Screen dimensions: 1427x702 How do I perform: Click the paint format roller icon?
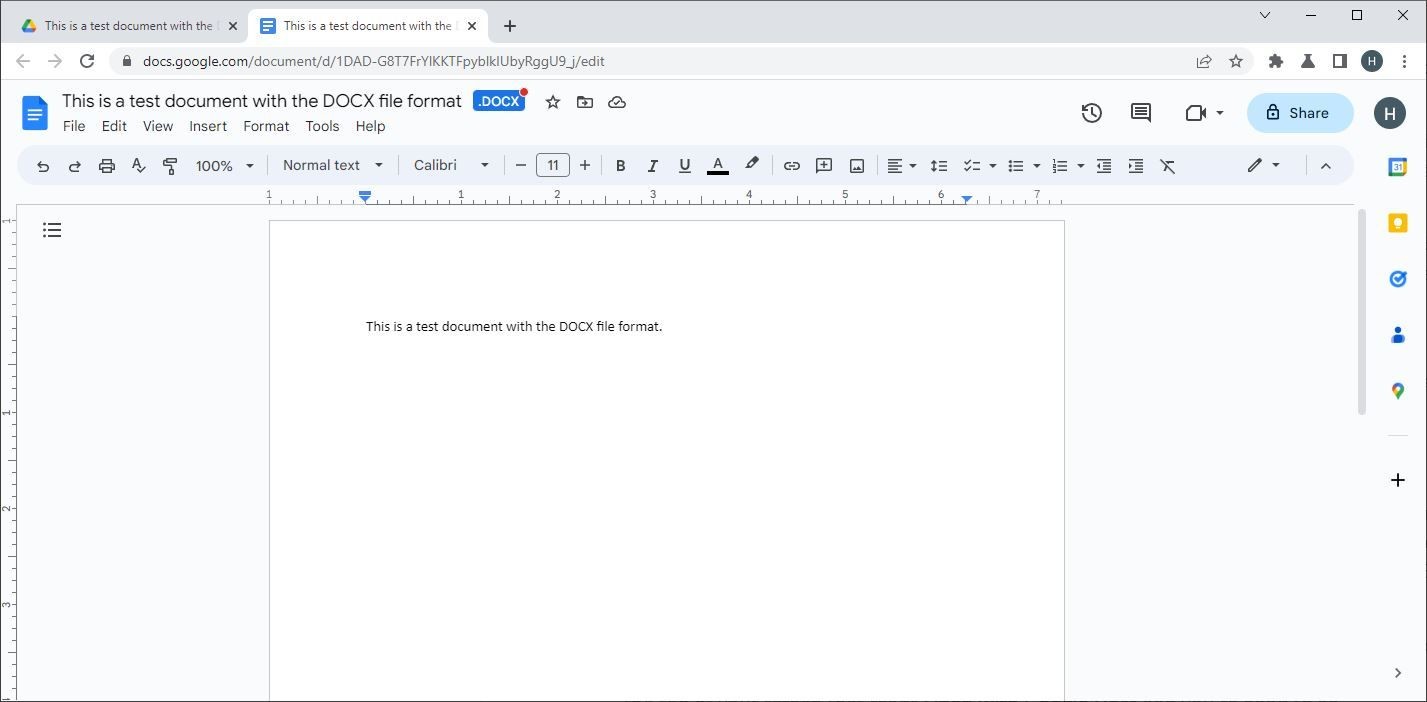pos(170,166)
